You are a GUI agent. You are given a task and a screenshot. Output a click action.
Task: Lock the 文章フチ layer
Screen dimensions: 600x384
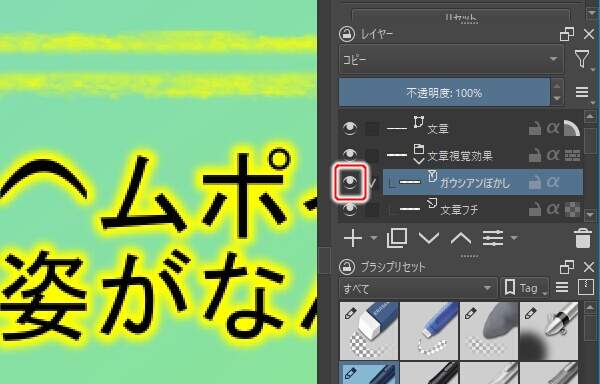(x=535, y=209)
